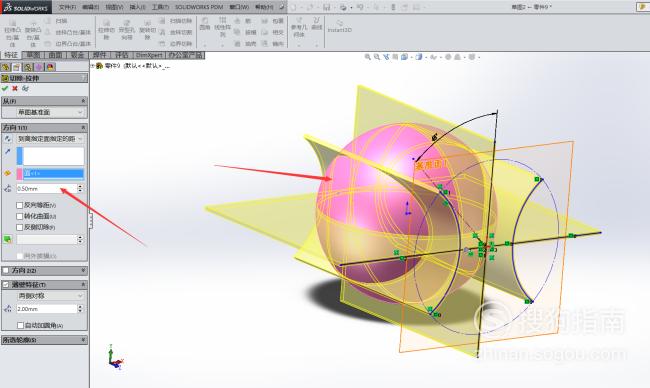Click the reverse direction icon under 方向1
This screenshot has width=650, height=388.
click(x=7, y=139)
